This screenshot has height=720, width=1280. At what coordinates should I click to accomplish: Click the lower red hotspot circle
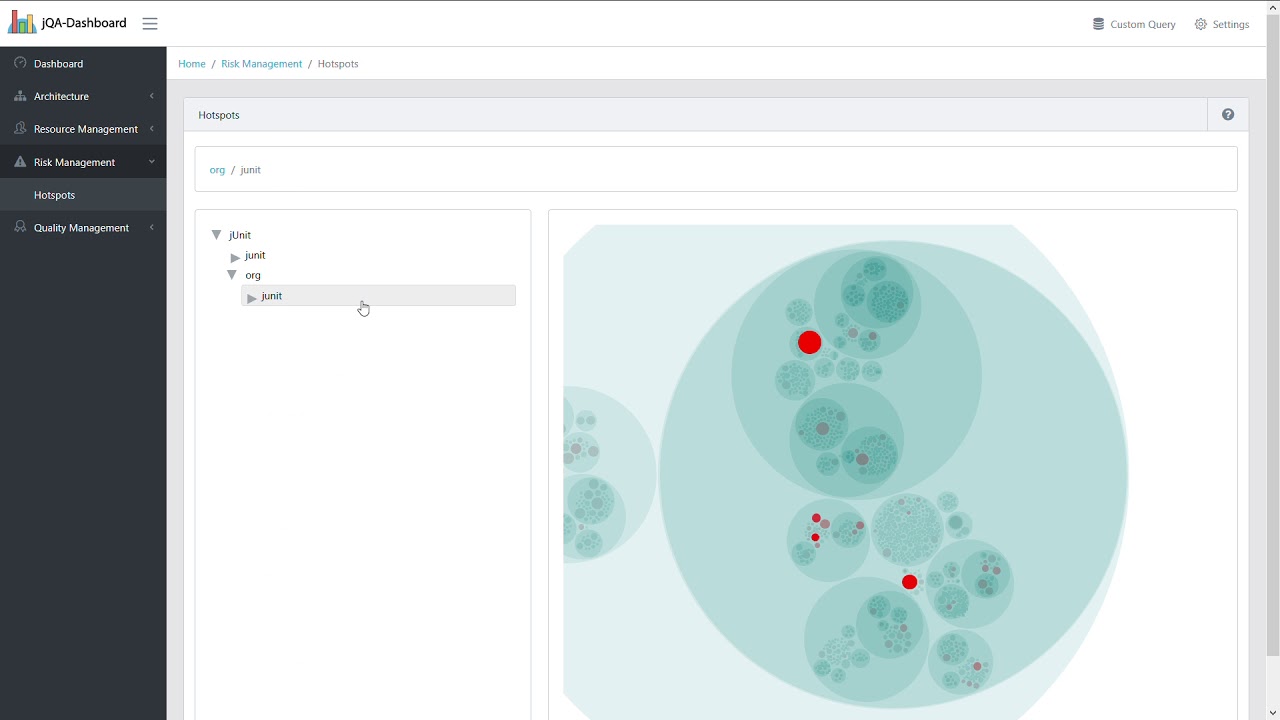[909, 582]
